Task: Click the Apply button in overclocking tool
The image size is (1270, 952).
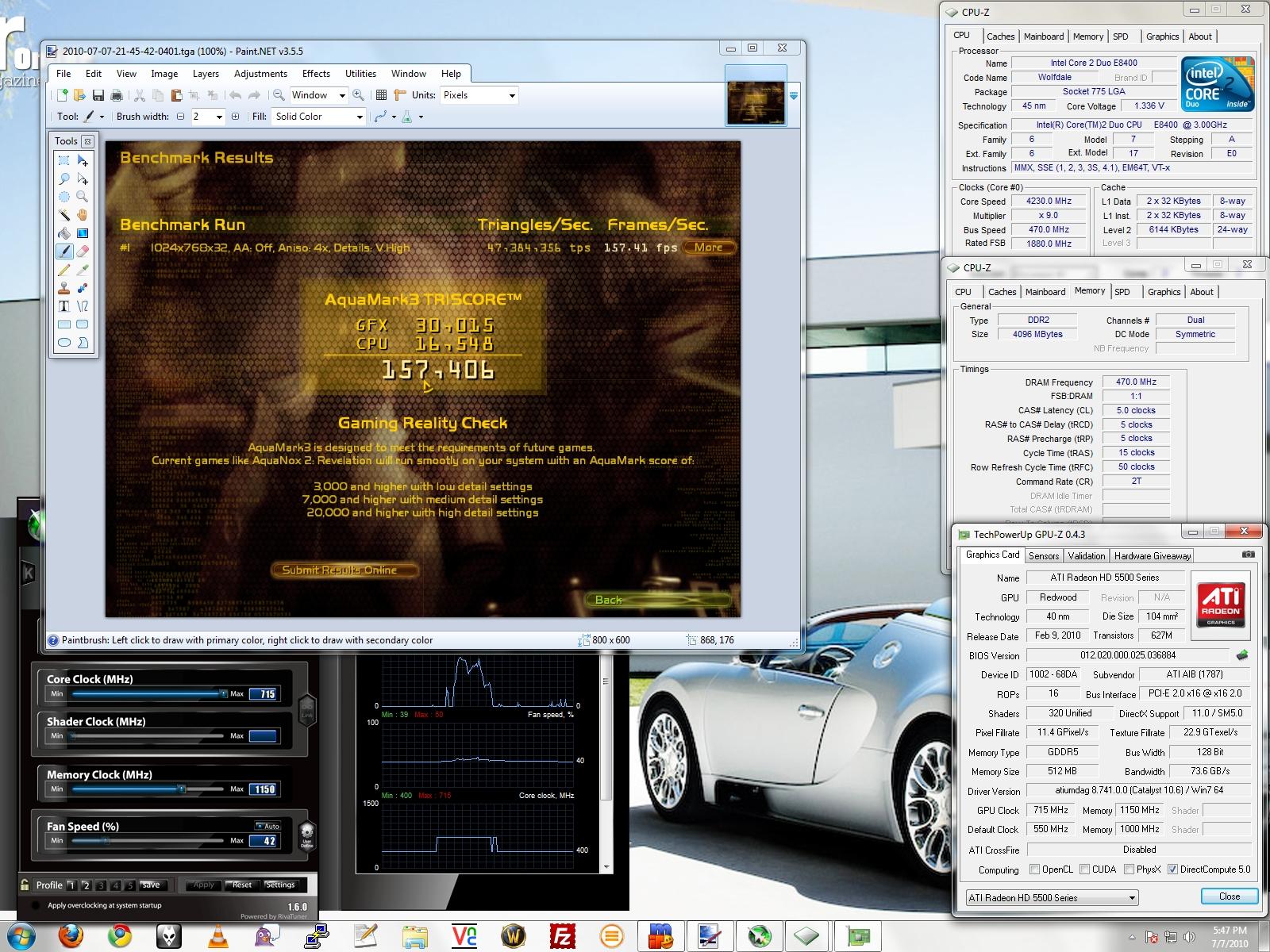Action: click(203, 885)
